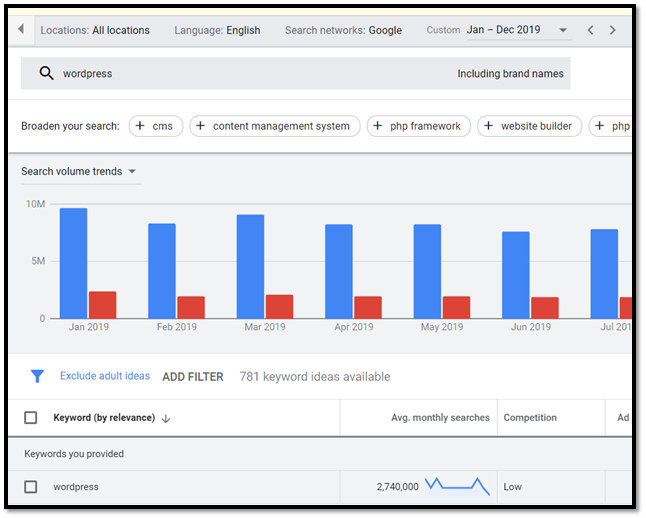Change Search networks: Google setting
The height and width of the screenshot is (518, 646).
coord(343,30)
